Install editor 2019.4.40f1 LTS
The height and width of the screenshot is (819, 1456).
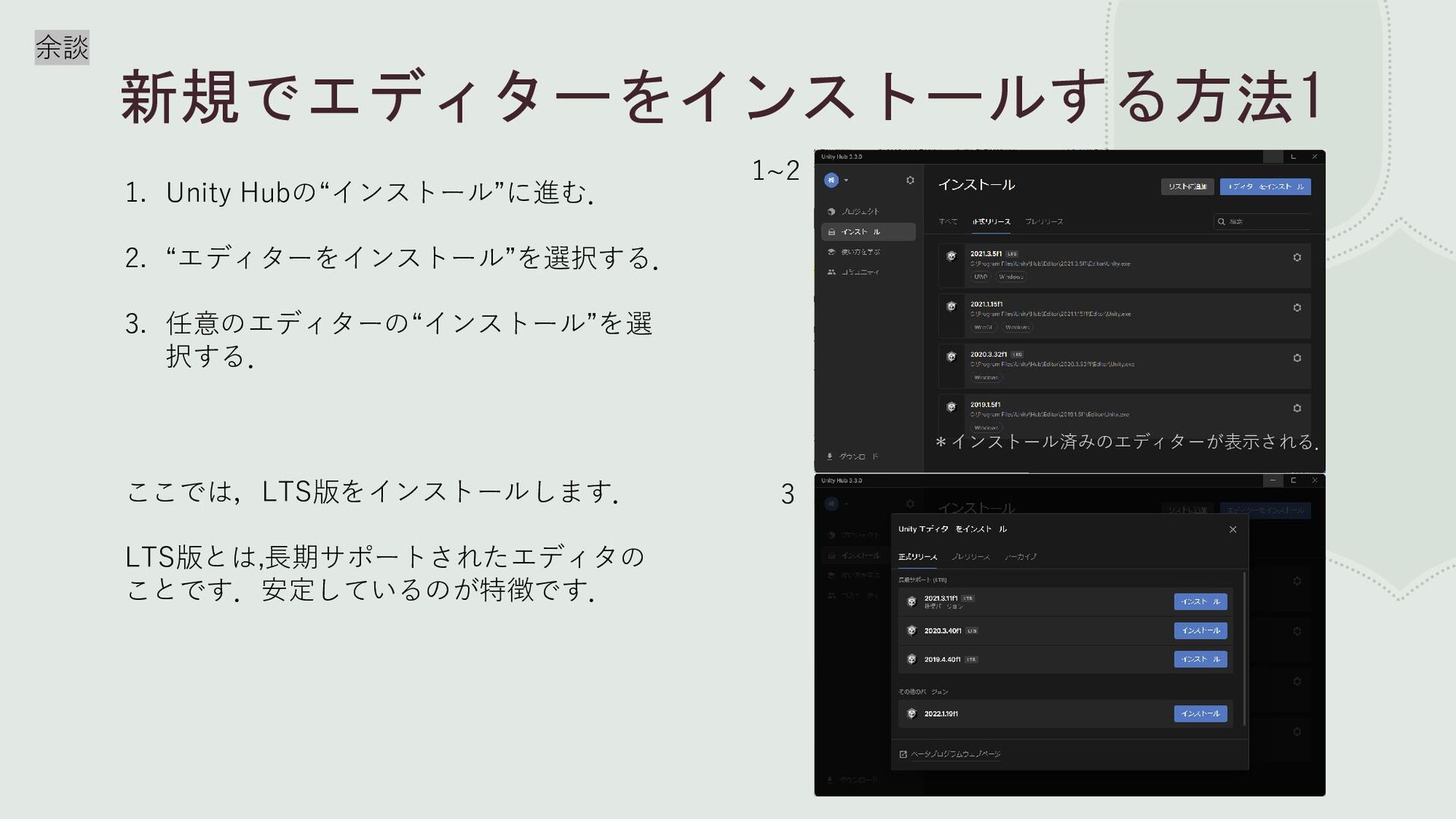coord(1200,659)
